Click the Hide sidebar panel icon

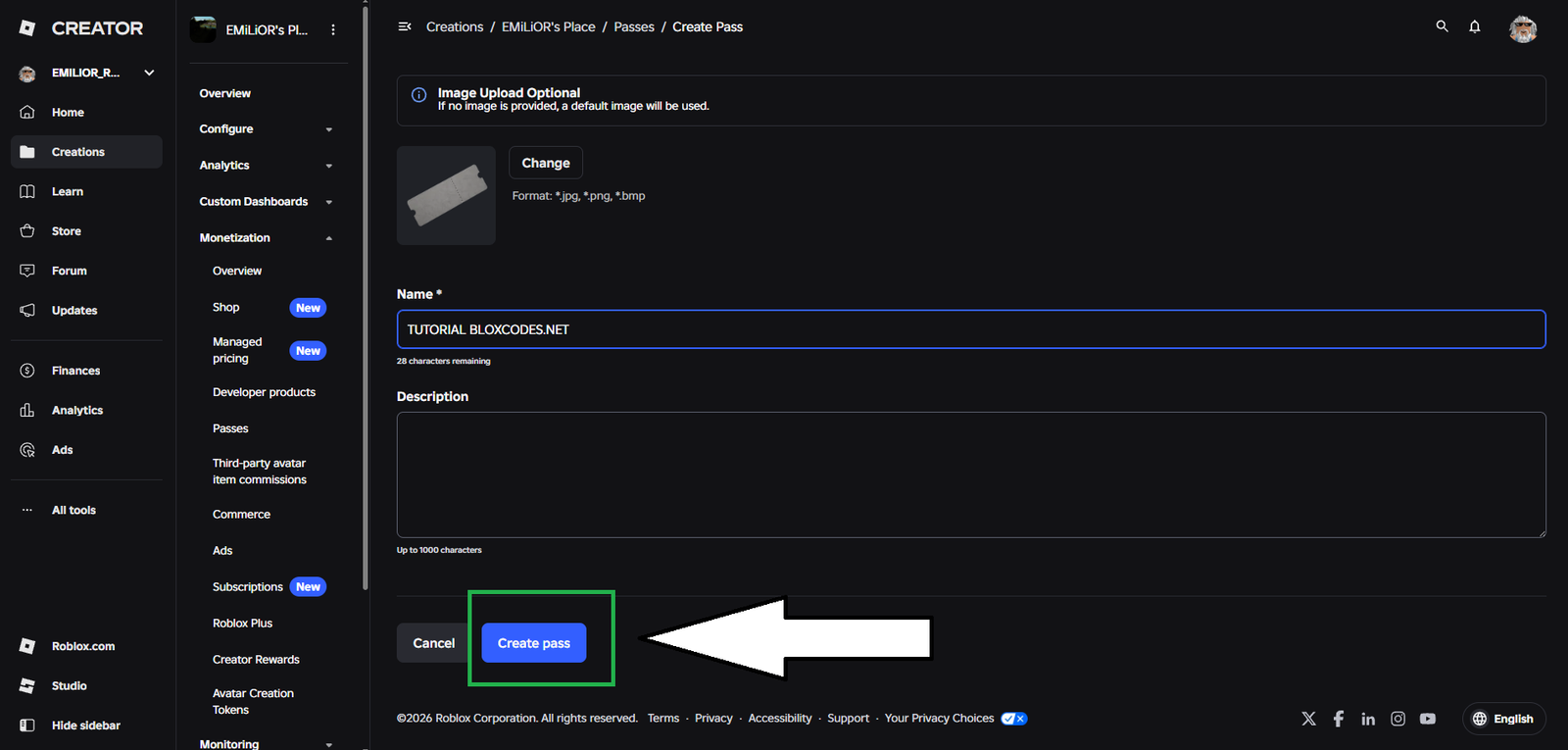27,725
